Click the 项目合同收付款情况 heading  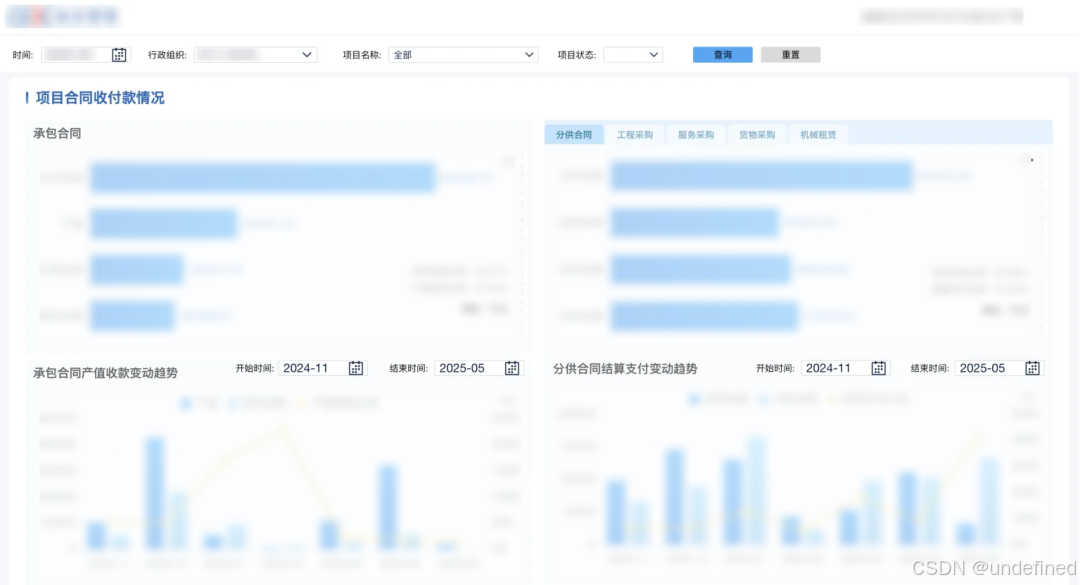click(x=100, y=98)
